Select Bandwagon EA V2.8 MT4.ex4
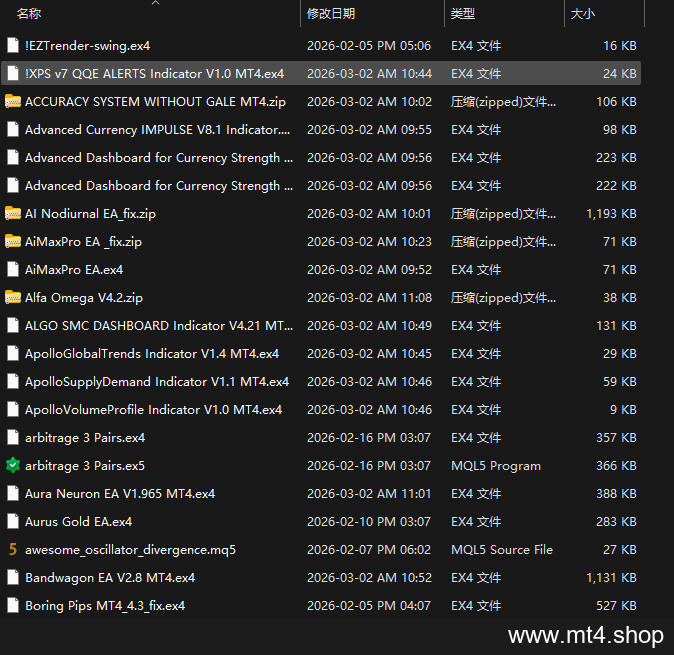Image resolution: width=674 pixels, height=655 pixels. [x=110, y=577]
